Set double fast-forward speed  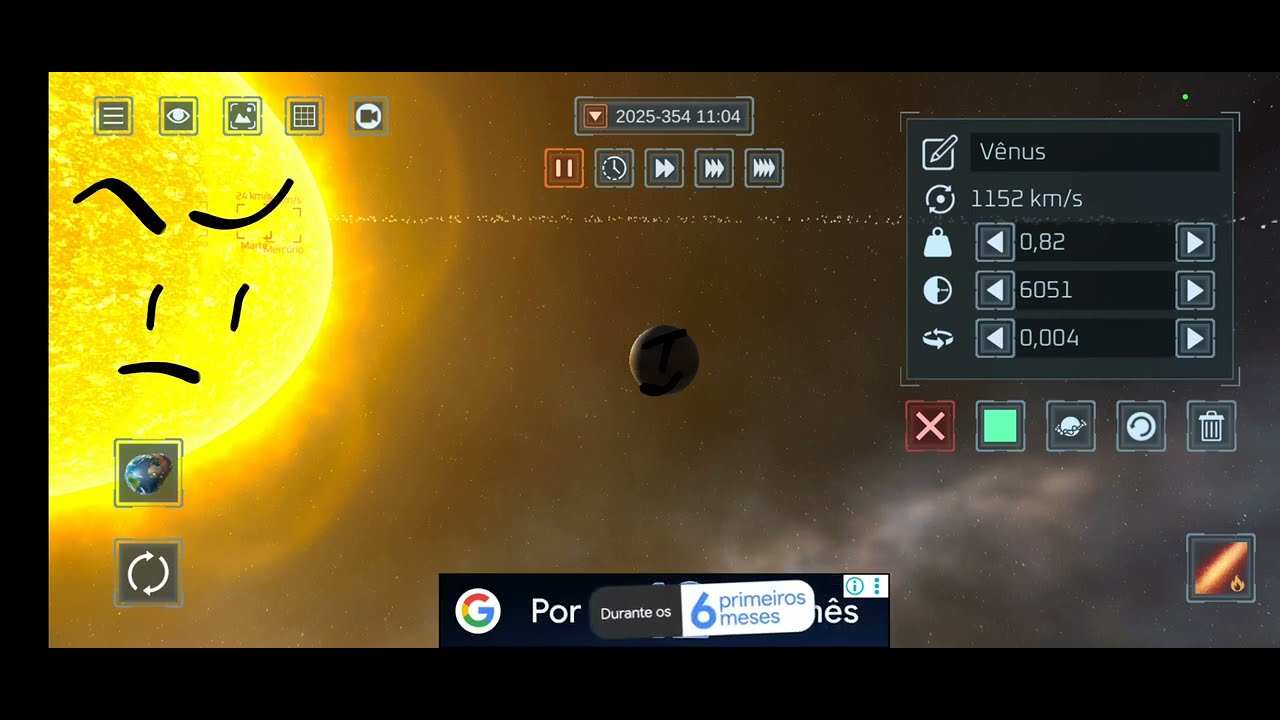click(x=664, y=168)
